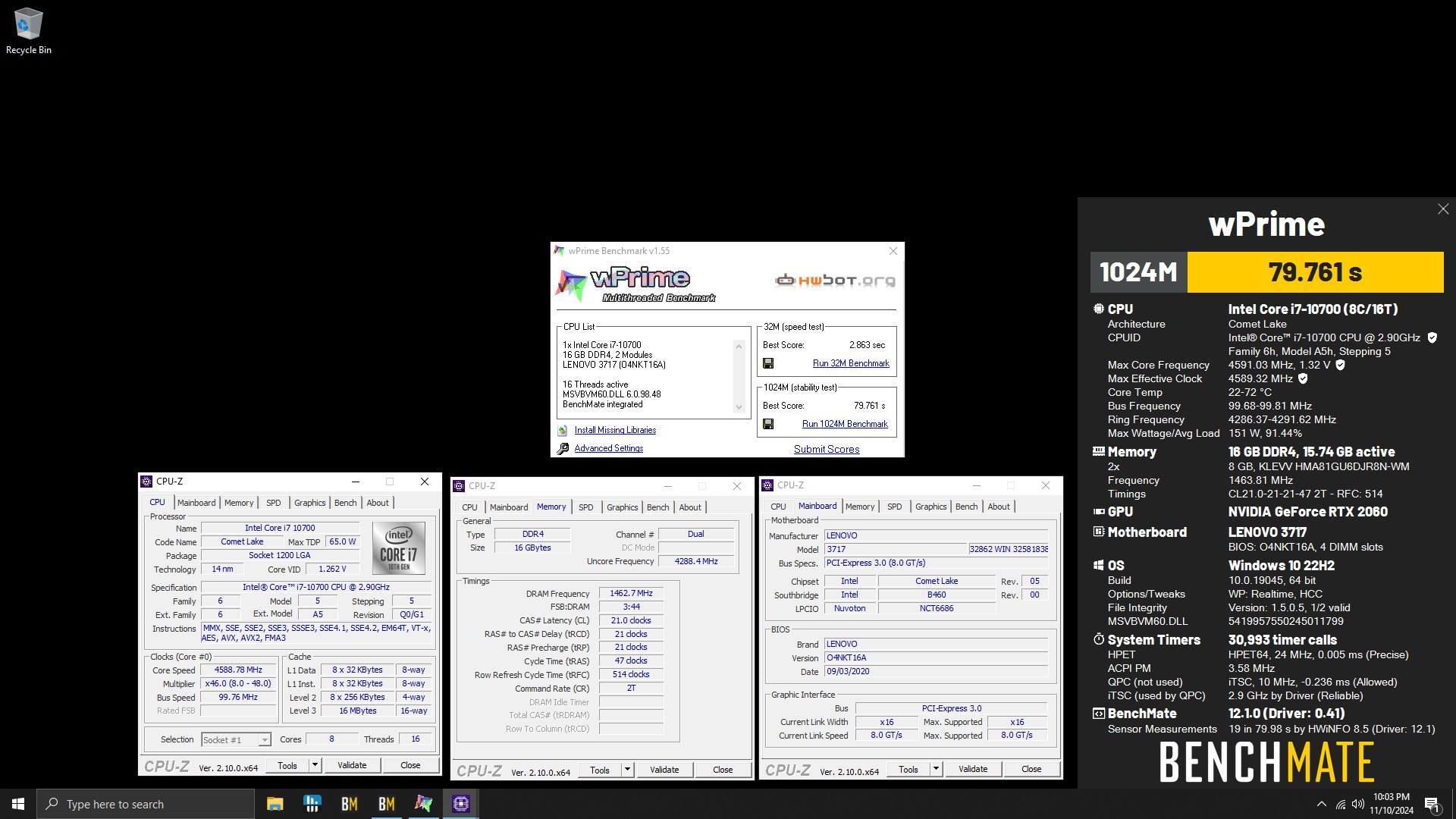Select the SPD tab in left CPU-Z window
The height and width of the screenshot is (819, 1456).
(x=274, y=503)
